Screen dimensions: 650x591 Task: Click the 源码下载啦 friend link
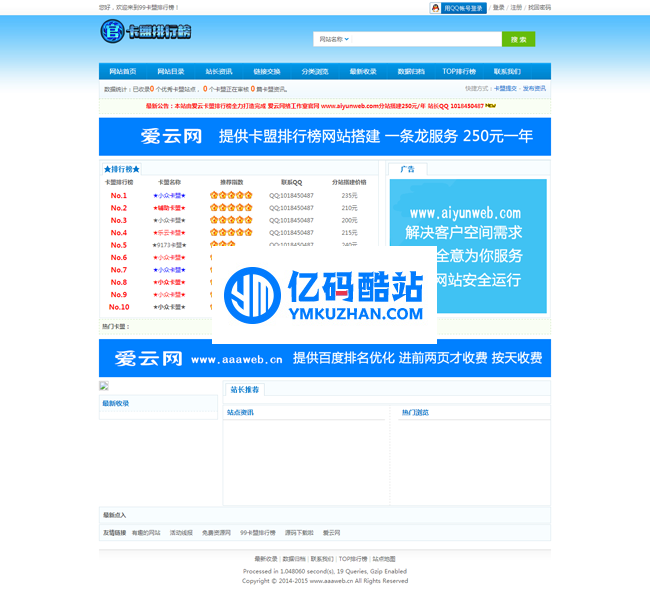pos(299,533)
